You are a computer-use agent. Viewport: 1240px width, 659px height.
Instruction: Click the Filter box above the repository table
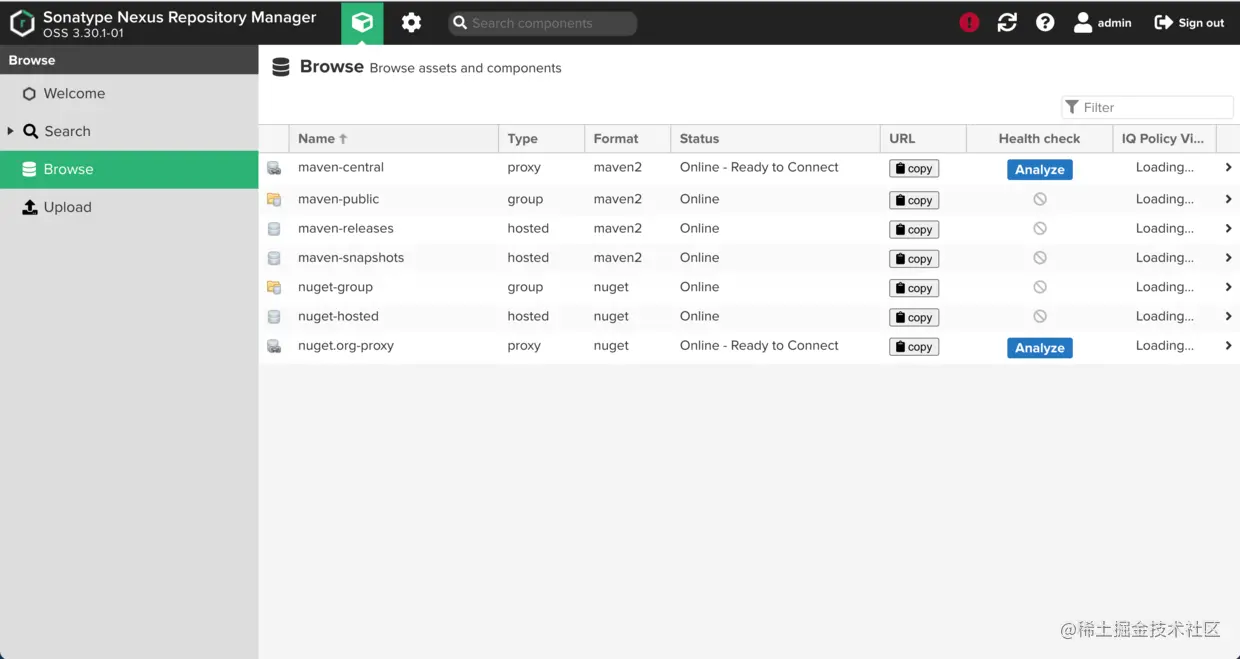click(1147, 106)
